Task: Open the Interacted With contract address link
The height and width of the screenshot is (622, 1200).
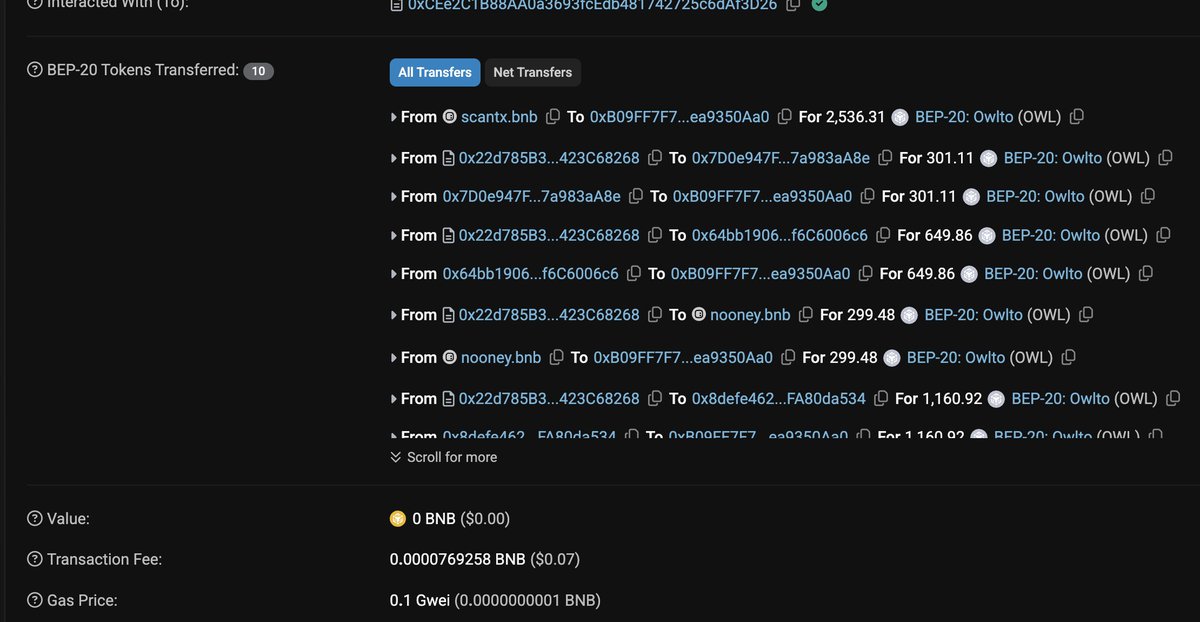Action: click(592, 5)
